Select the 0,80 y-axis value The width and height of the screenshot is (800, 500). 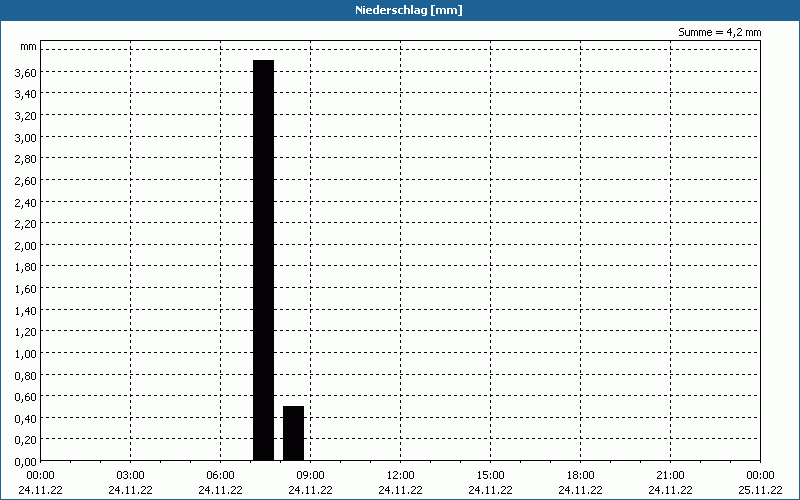(x=26, y=376)
